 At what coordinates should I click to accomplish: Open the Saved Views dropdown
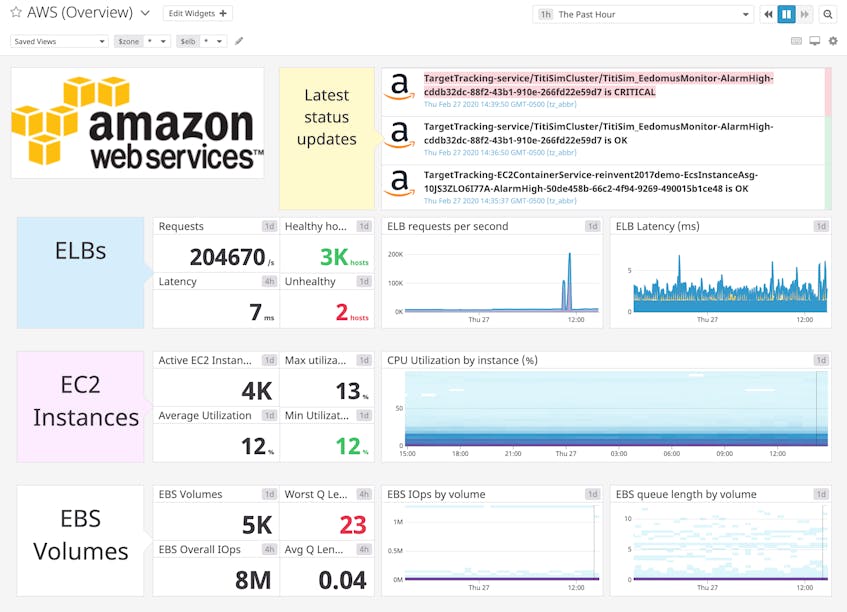point(59,41)
